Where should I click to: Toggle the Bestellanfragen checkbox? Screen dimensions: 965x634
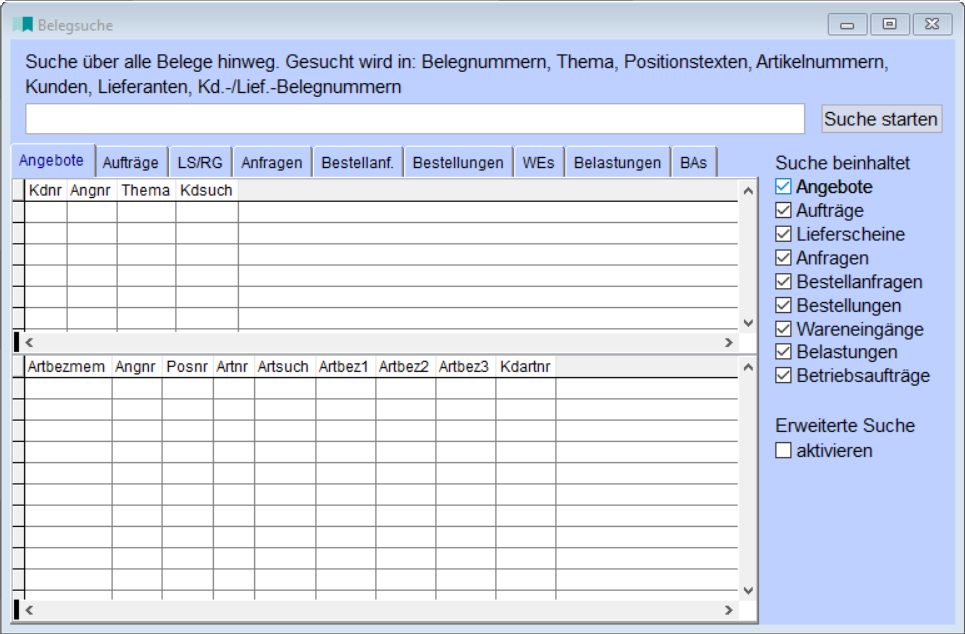[785, 281]
